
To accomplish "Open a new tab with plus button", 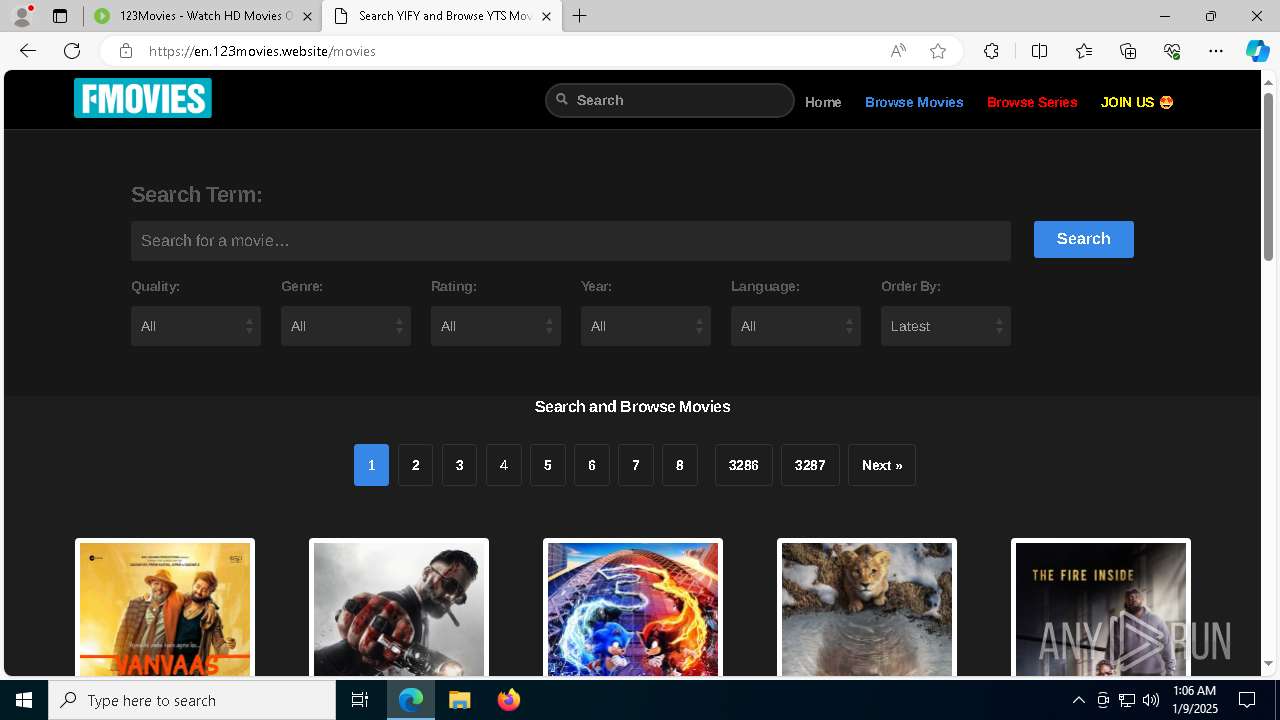I will pos(579,16).
